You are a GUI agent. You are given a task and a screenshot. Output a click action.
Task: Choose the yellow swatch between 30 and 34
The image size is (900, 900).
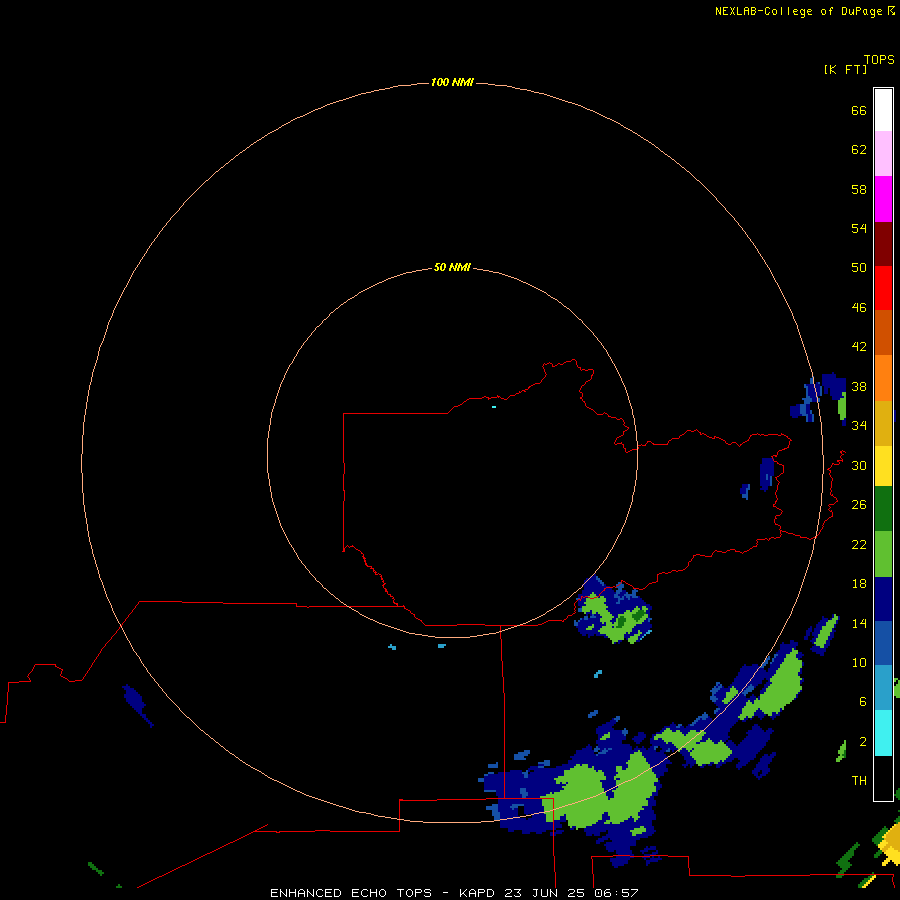(x=883, y=465)
